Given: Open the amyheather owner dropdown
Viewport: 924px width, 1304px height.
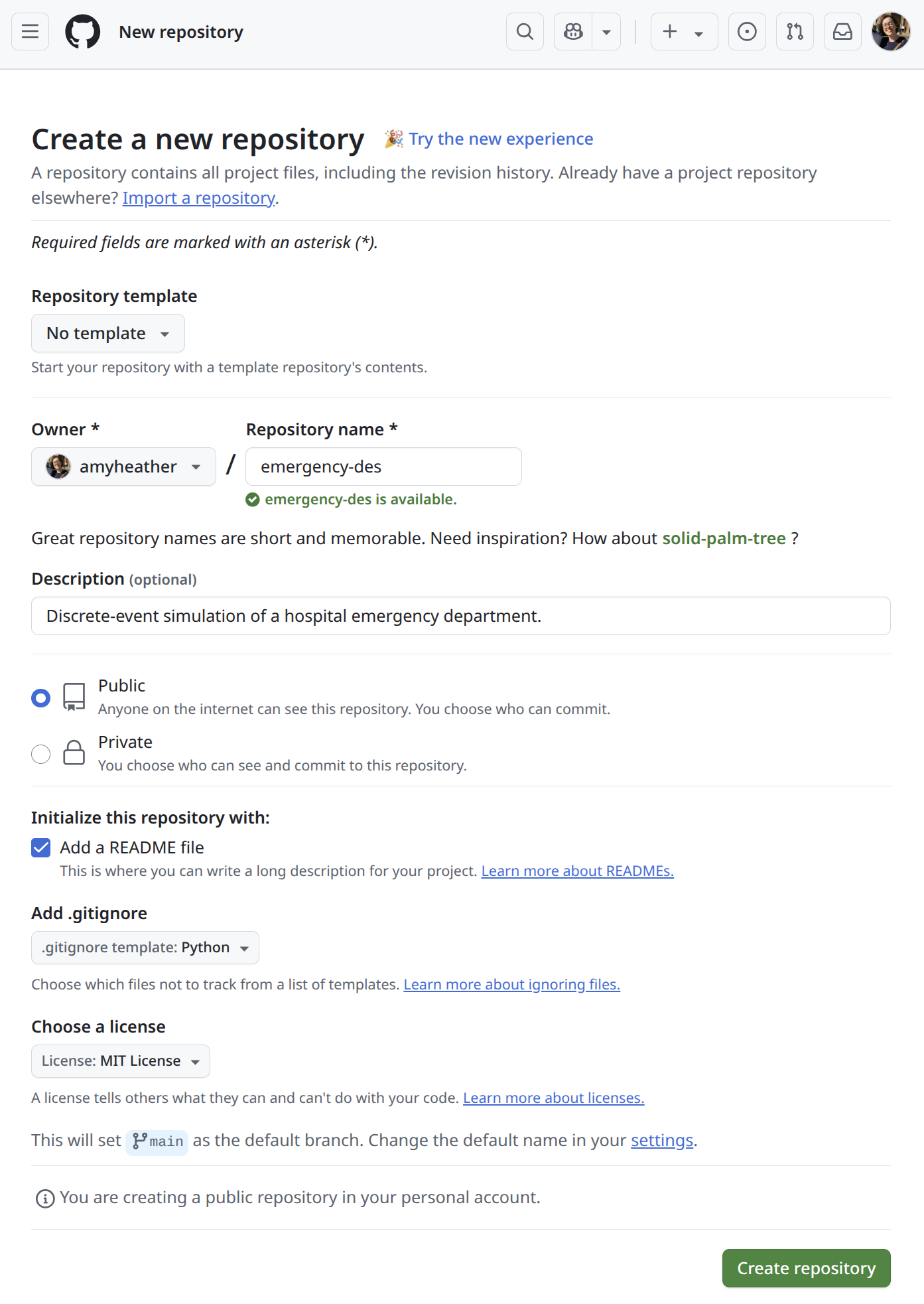Looking at the screenshot, I should pos(123,467).
